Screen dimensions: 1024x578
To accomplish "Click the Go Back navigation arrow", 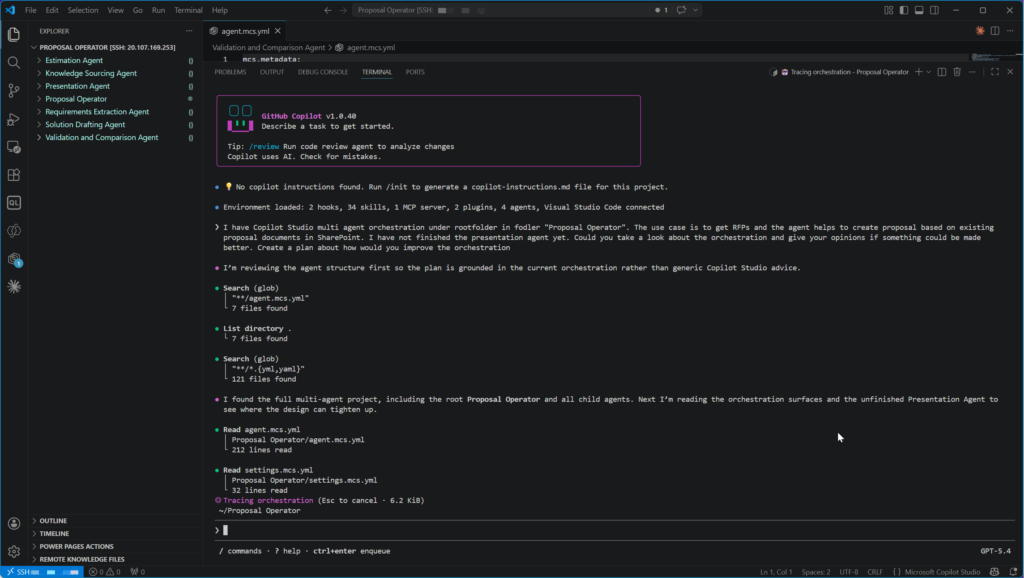I will coord(328,10).
